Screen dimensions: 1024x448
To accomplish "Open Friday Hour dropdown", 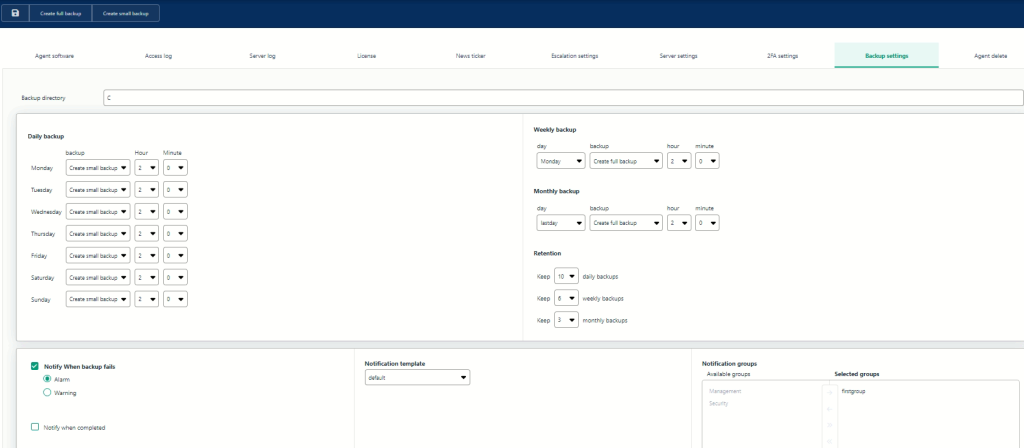I will point(147,255).
